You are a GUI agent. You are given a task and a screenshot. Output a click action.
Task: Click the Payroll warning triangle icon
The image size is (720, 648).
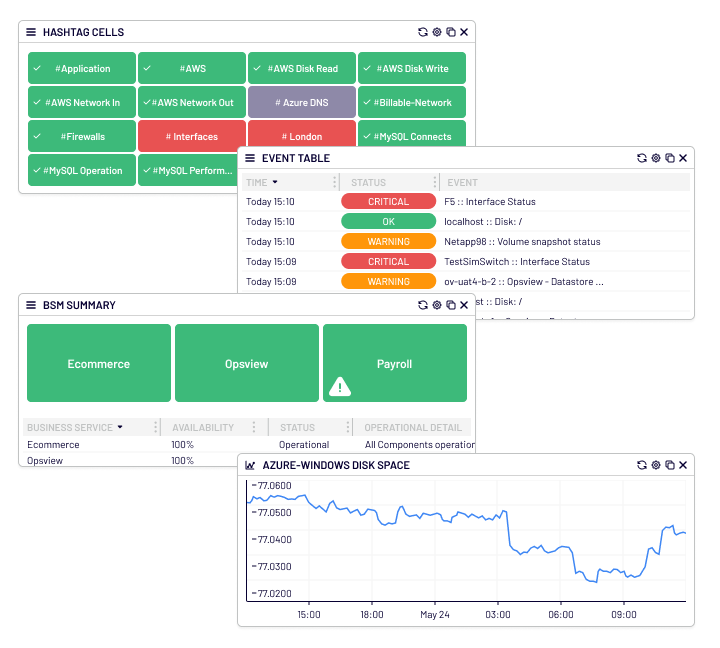[x=340, y=386]
